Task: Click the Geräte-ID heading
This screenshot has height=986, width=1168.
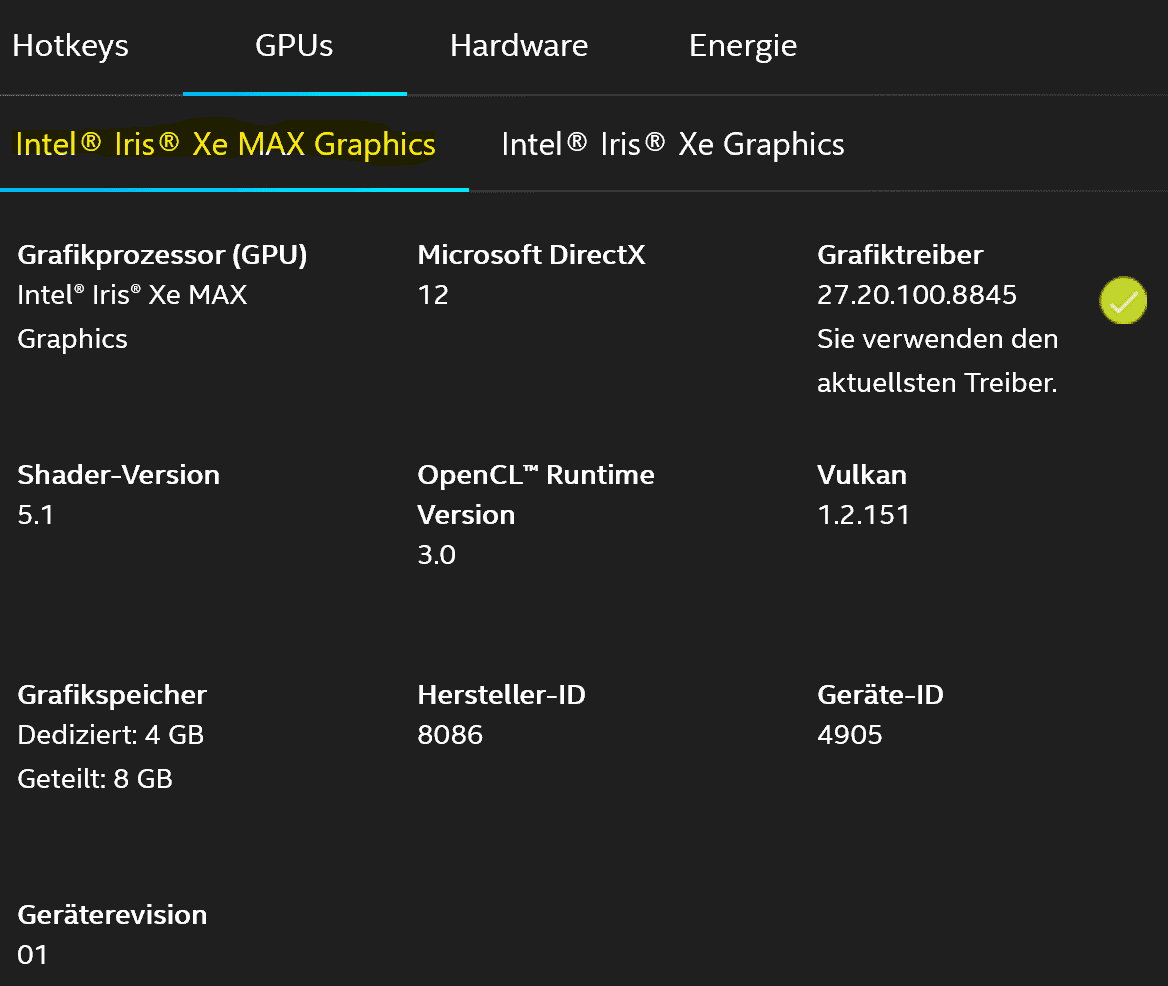Action: (x=880, y=695)
